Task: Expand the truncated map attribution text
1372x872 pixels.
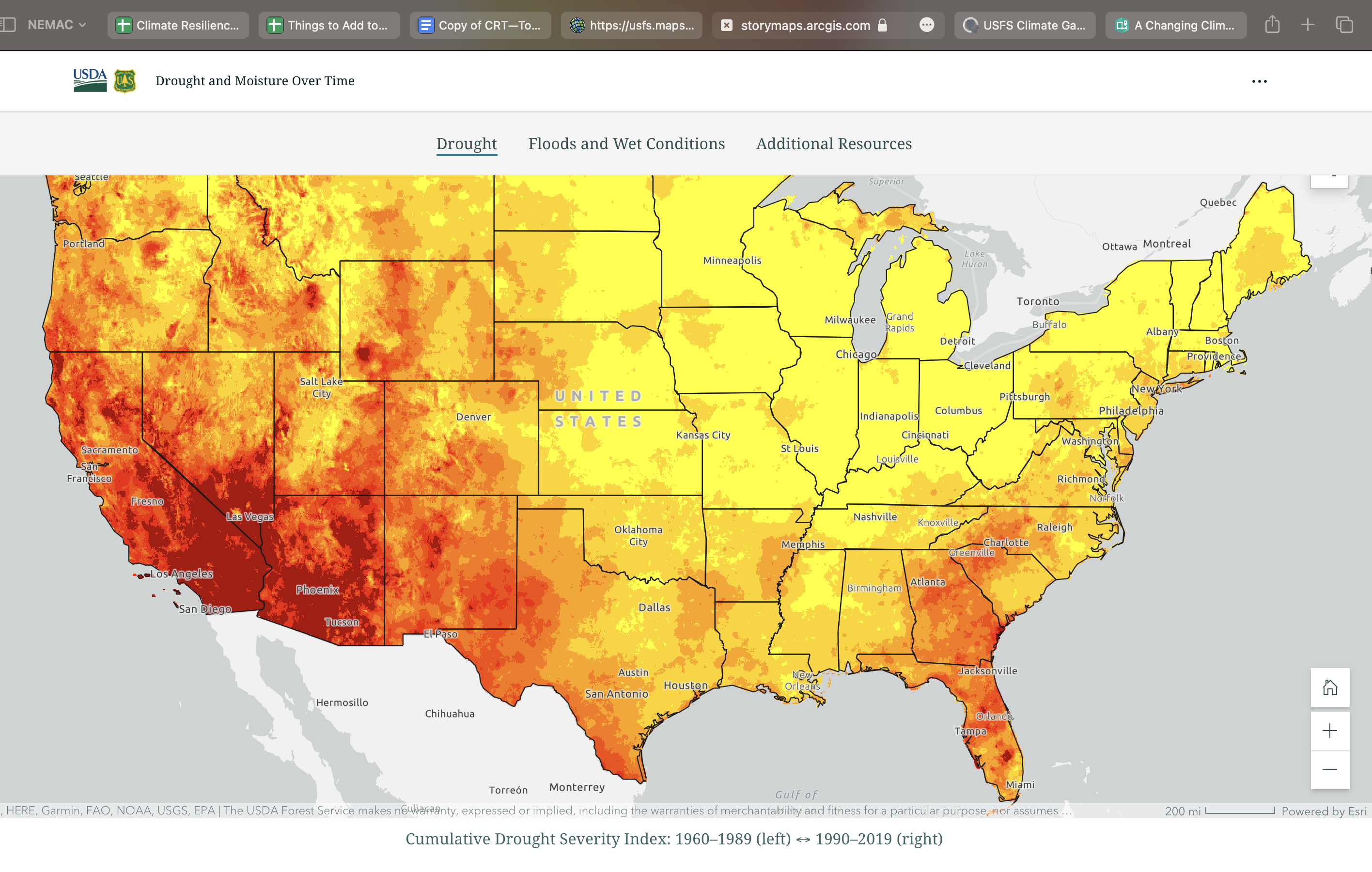Action: [536, 810]
